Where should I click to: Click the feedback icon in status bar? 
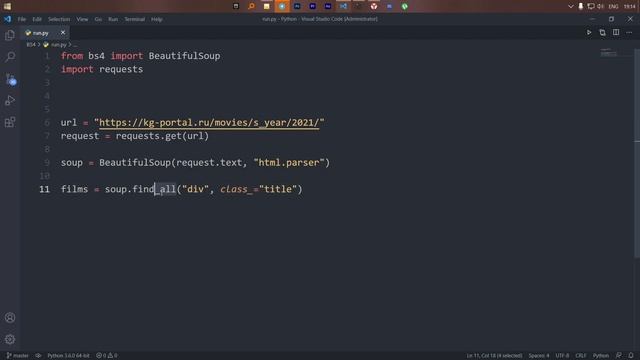point(619,356)
